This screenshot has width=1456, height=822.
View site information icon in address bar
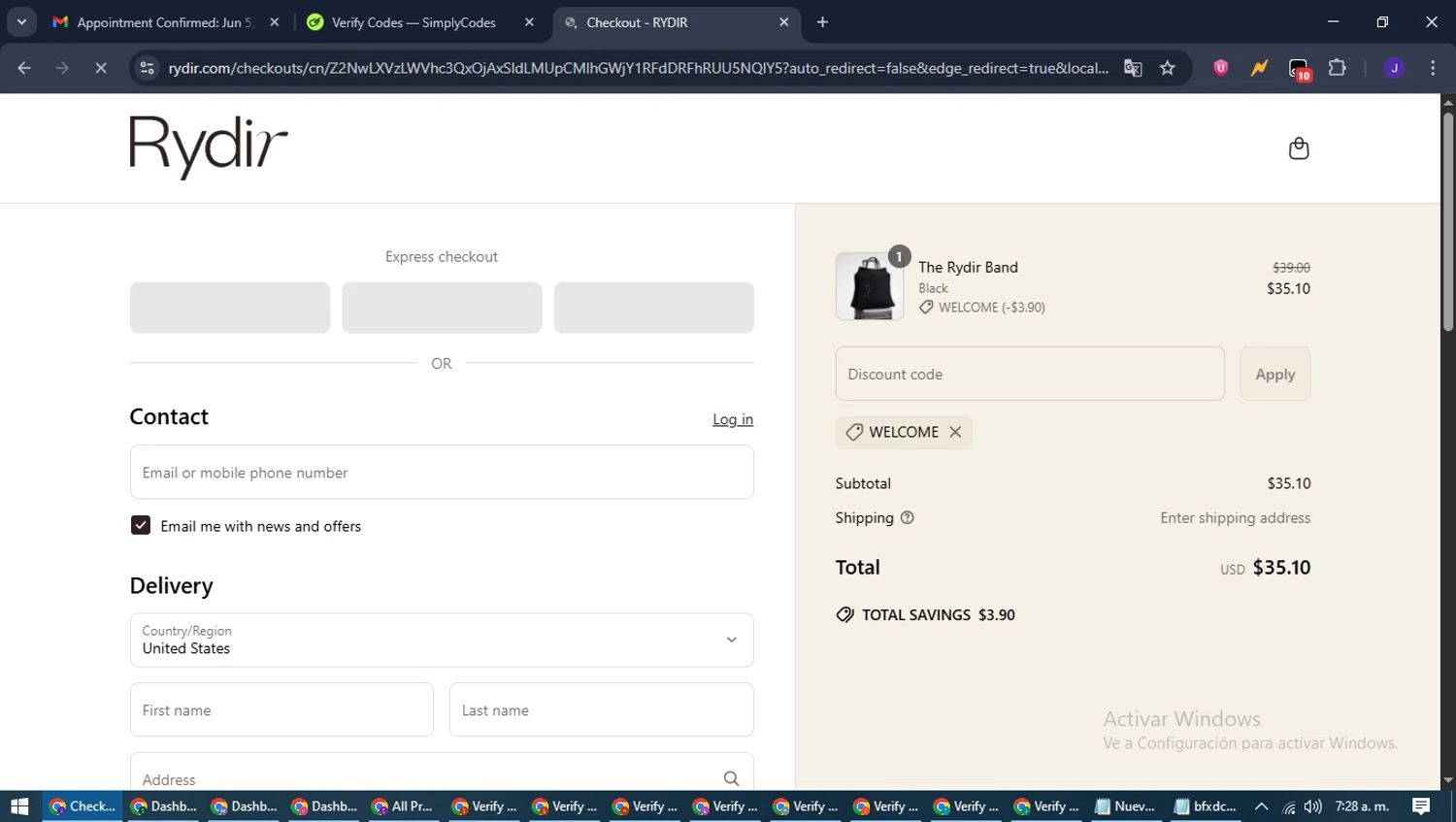point(147,68)
